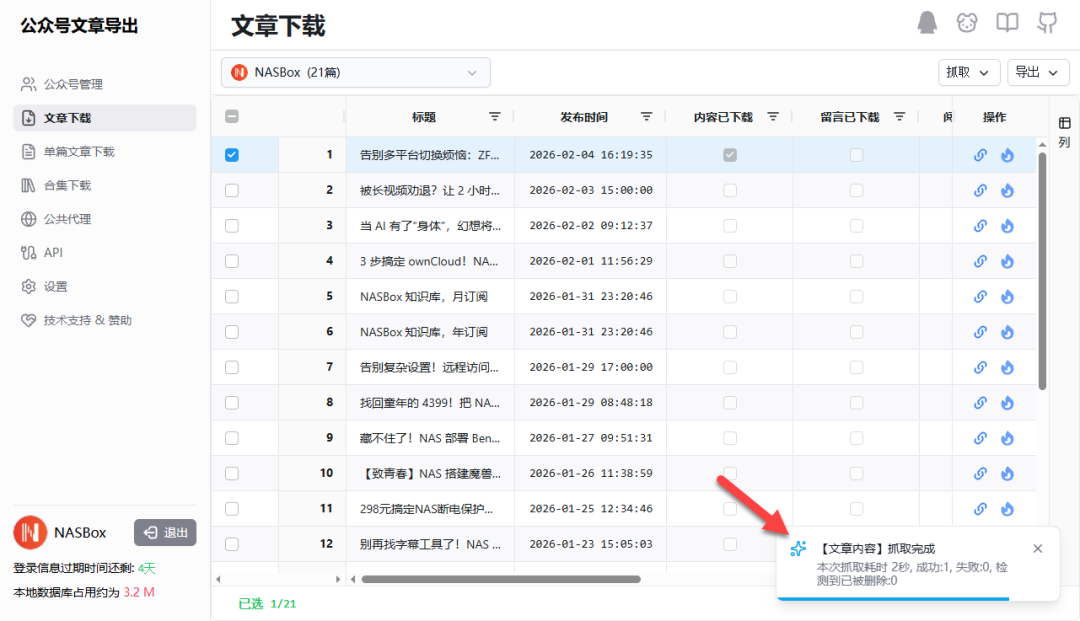
Task: Toggle the select-all header checkbox
Action: [232, 117]
